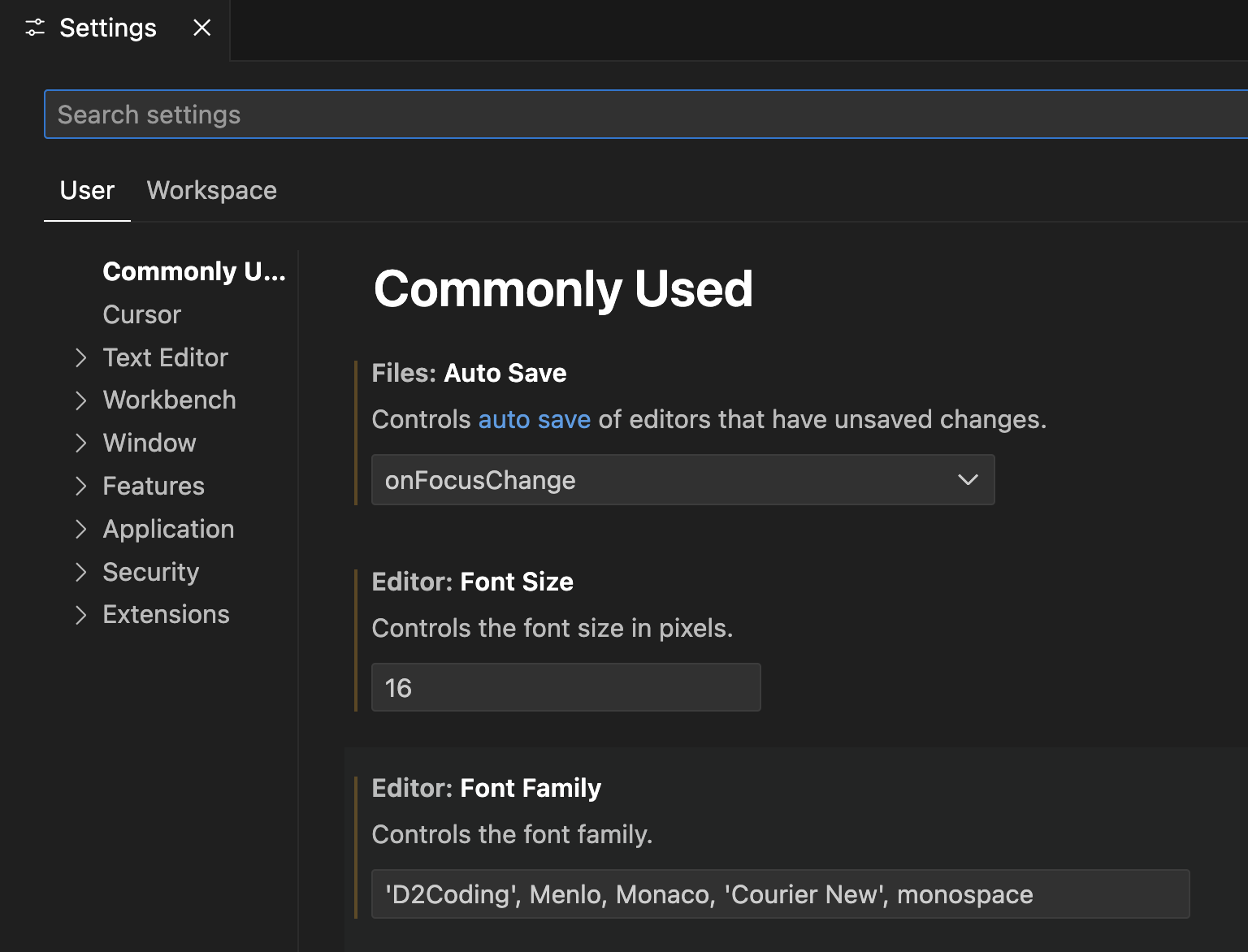Click the 'Editor: Font Size' setting title
The image size is (1248, 952).
(472, 582)
